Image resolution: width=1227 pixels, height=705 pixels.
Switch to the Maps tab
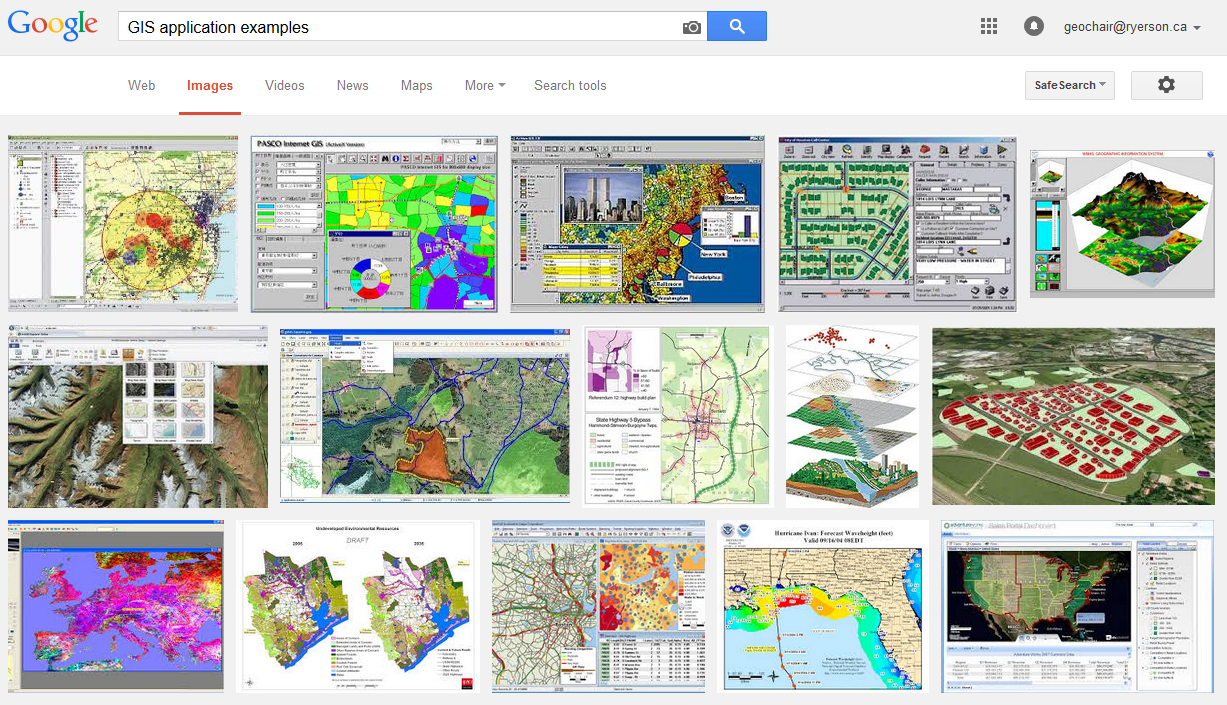point(416,86)
